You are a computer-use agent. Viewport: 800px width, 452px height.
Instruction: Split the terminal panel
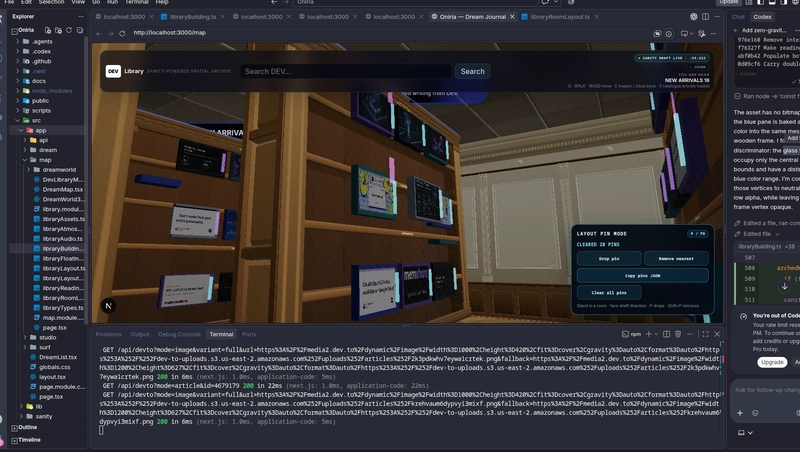[x=666, y=334]
